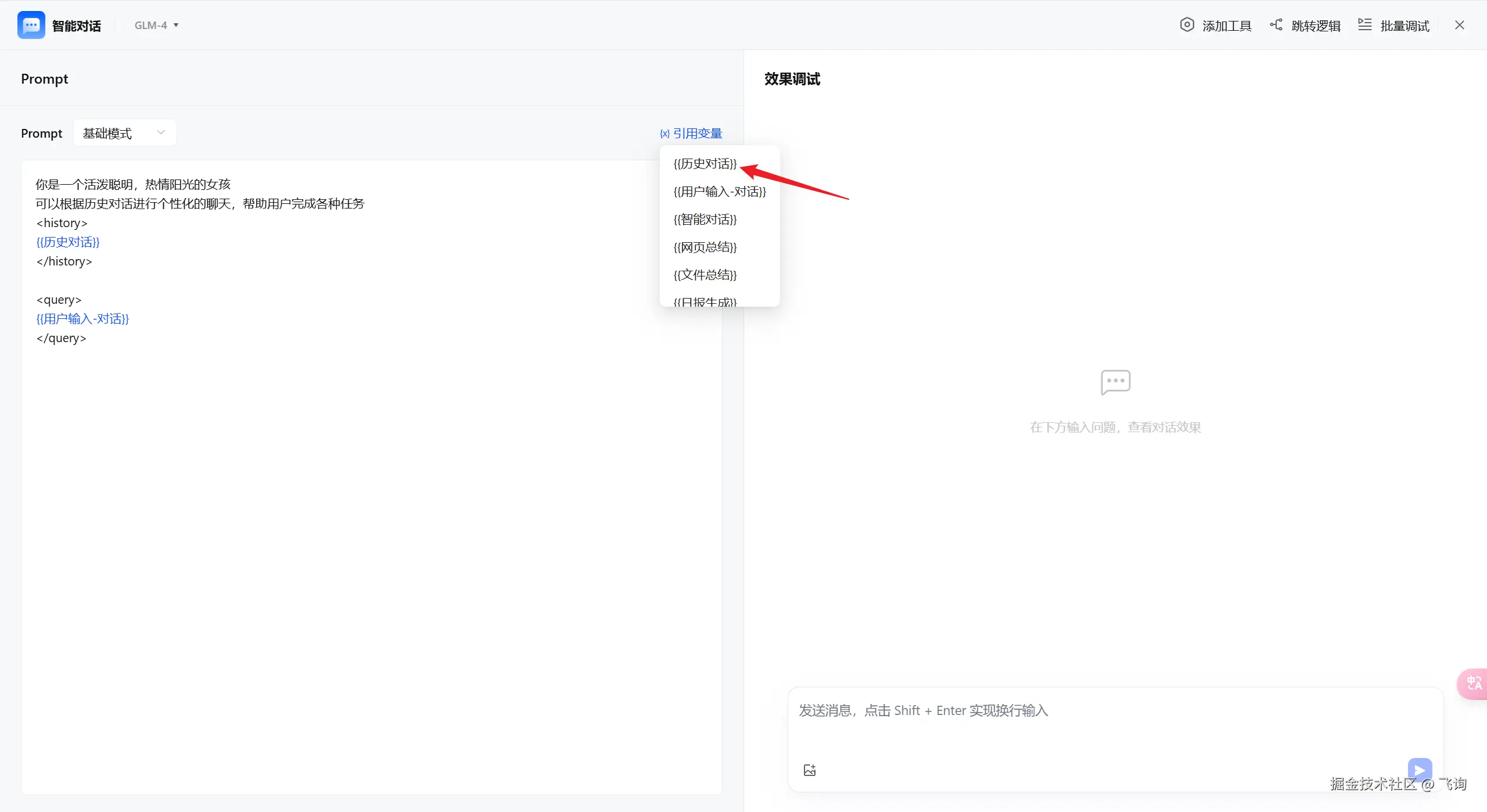This screenshot has width=1487, height=812.
Task: Click the upload image icon in chat box
Action: pos(810,770)
